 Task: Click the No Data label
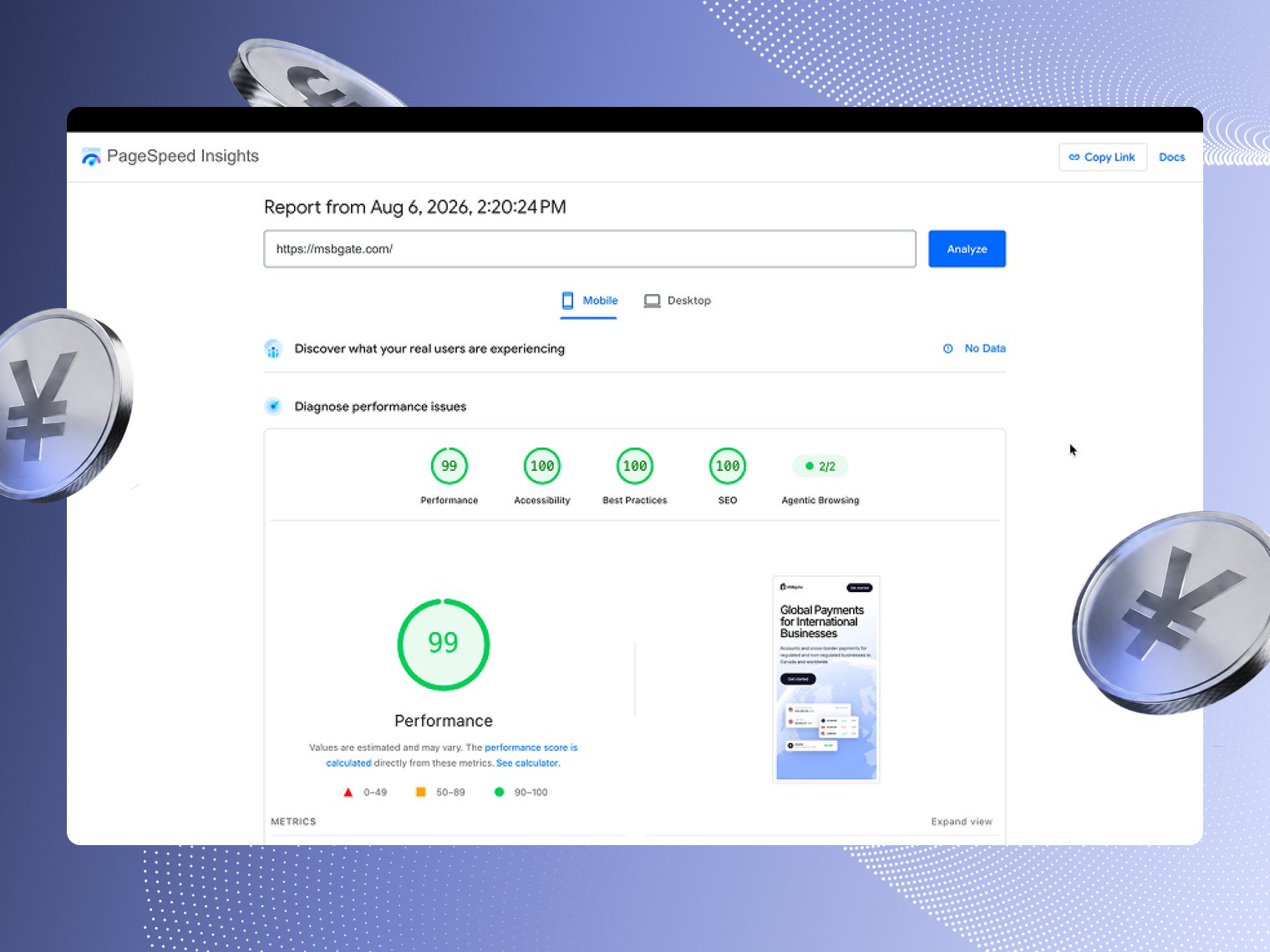point(985,348)
